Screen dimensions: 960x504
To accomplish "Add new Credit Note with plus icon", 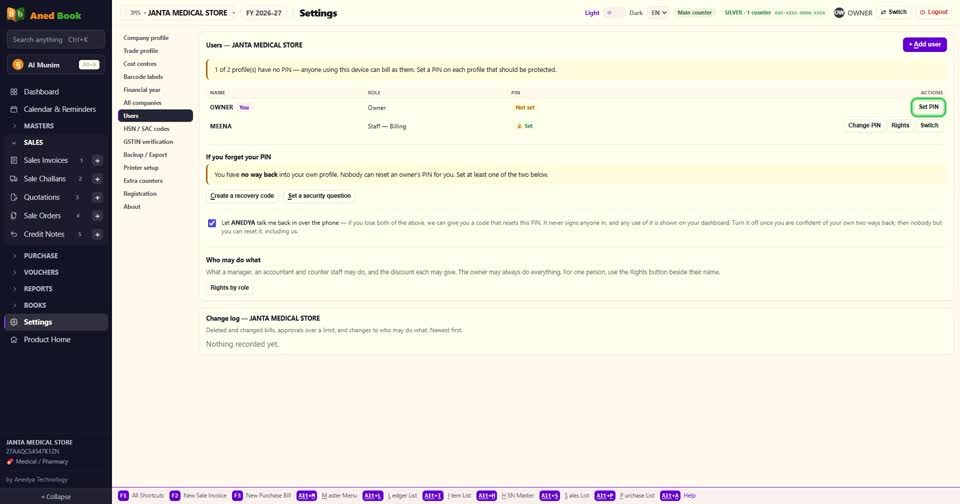I will pyautogui.click(x=97, y=234).
